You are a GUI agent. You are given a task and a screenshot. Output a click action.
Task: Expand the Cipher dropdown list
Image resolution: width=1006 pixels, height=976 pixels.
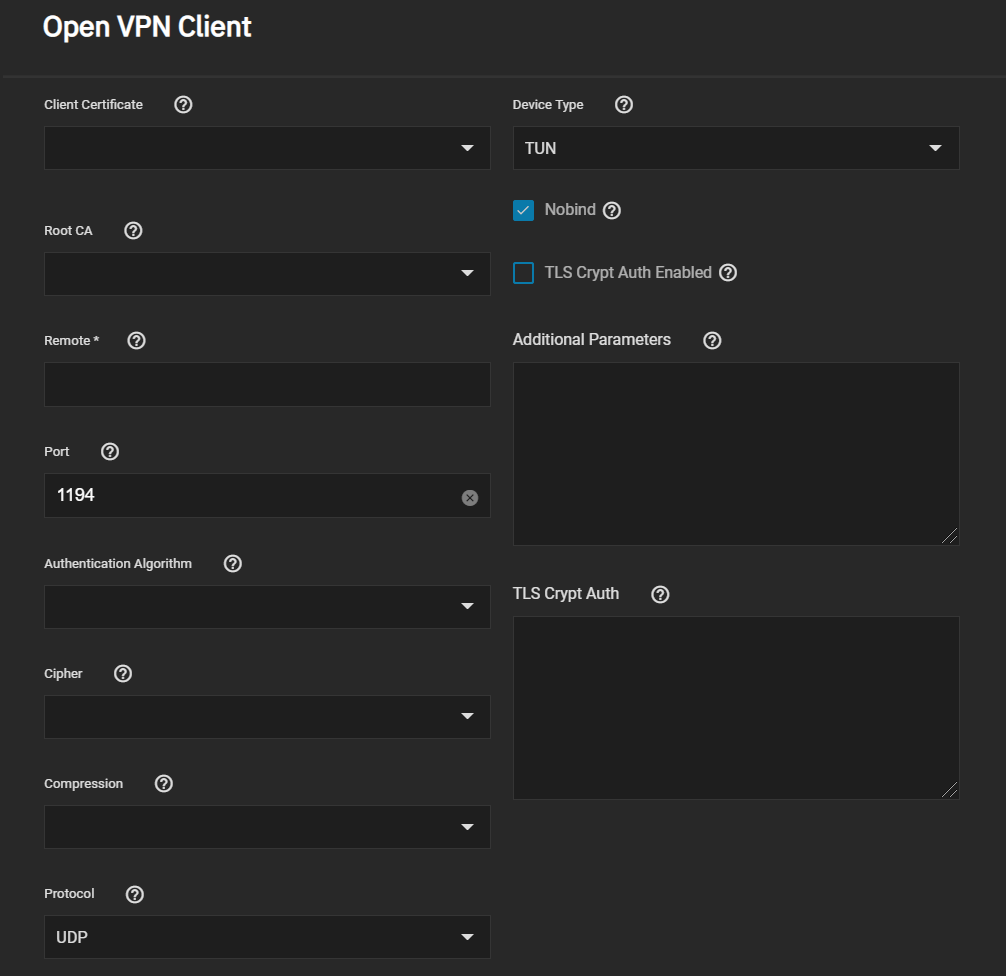(x=267, y=717)
